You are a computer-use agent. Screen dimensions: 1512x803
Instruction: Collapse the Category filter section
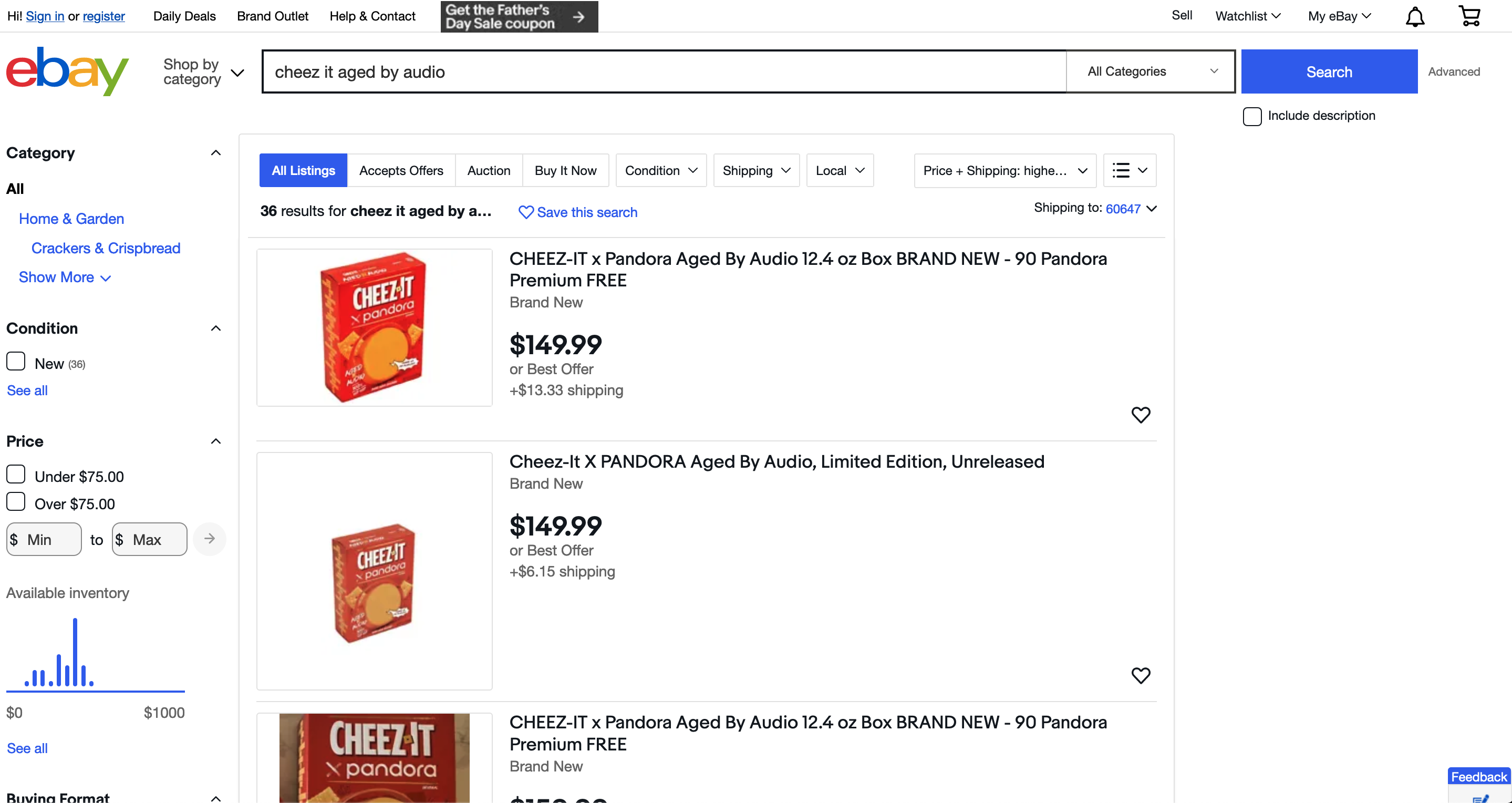click(215, 153)
